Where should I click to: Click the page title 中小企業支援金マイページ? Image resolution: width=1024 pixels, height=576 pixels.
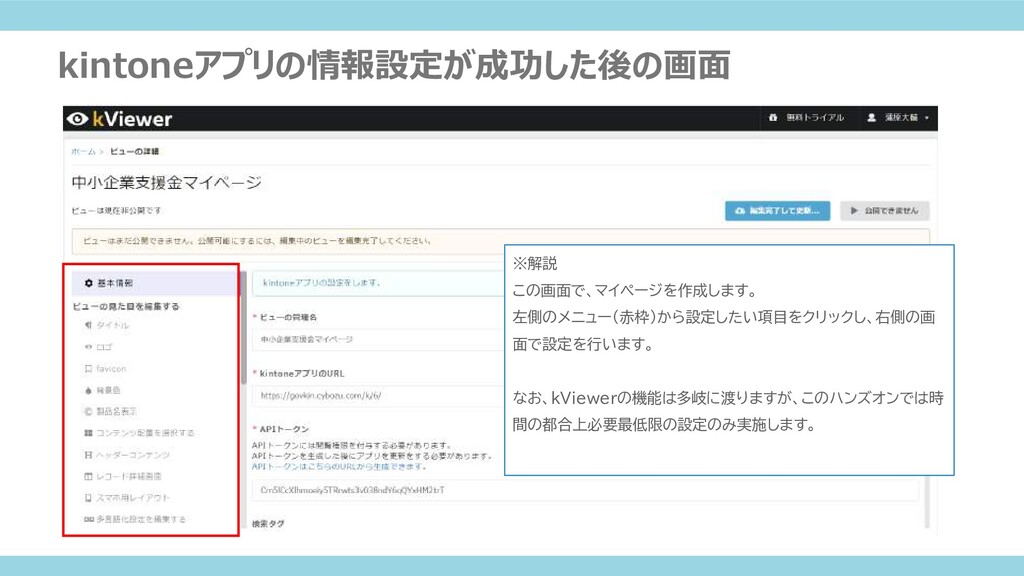[167, 182]
